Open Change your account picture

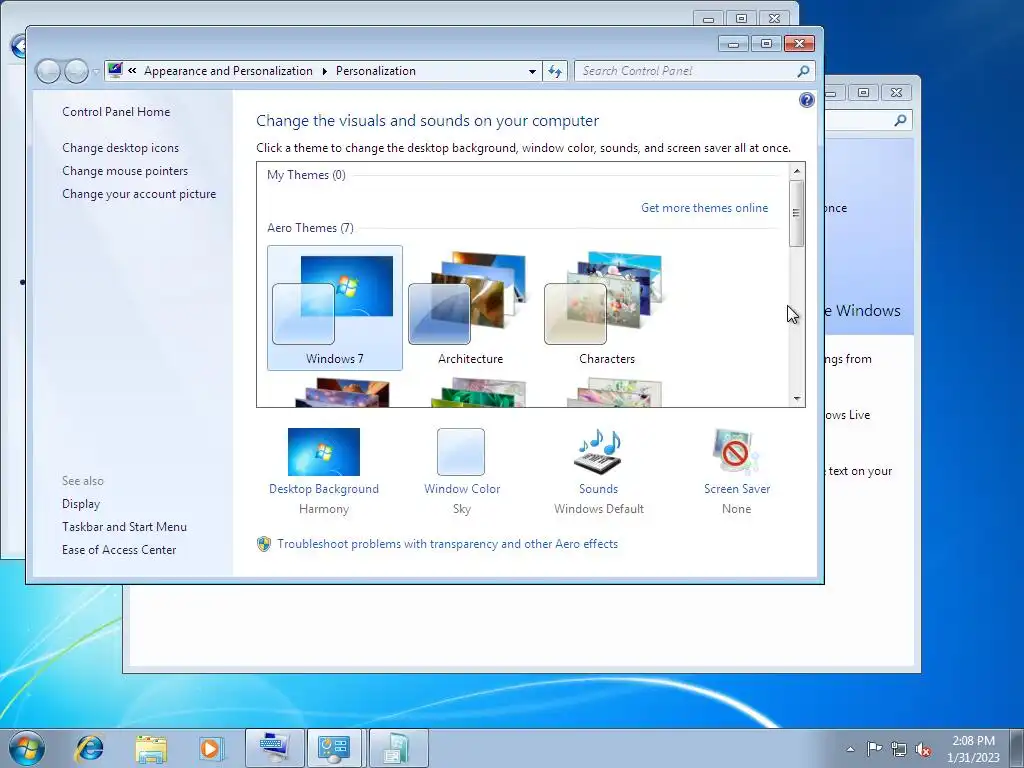click(x=139, y=194)
